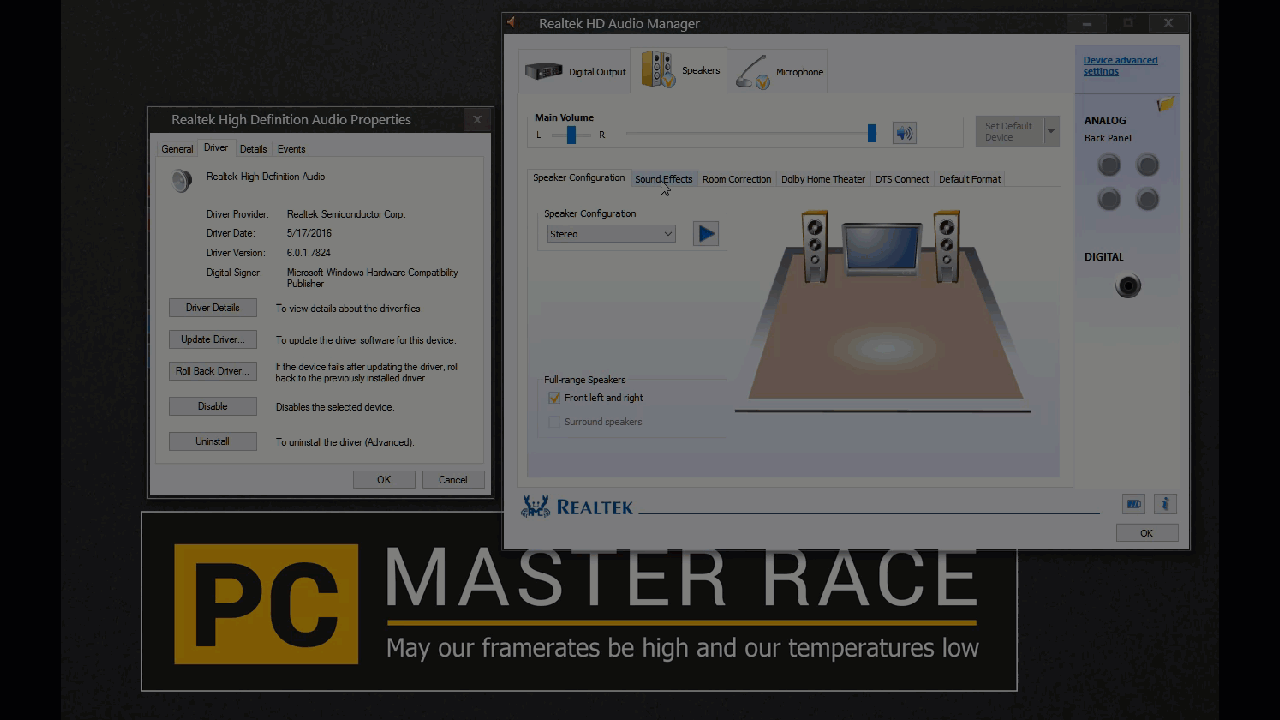The image size is (1280, 720).
Task: Toggle the Surround speakers checkbox
Action: tap(554, 422)
